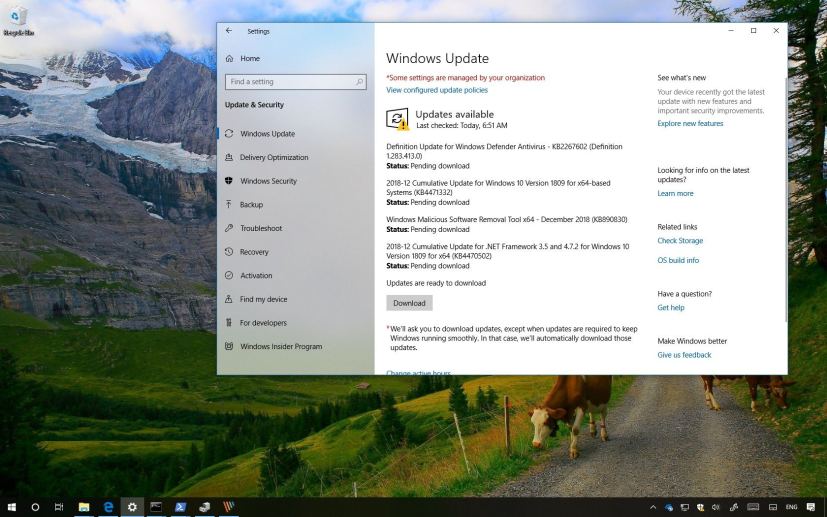Click Windows Malicious Software Removal Tool entry
The image size is (827, 517).
[x=507, y=219]
